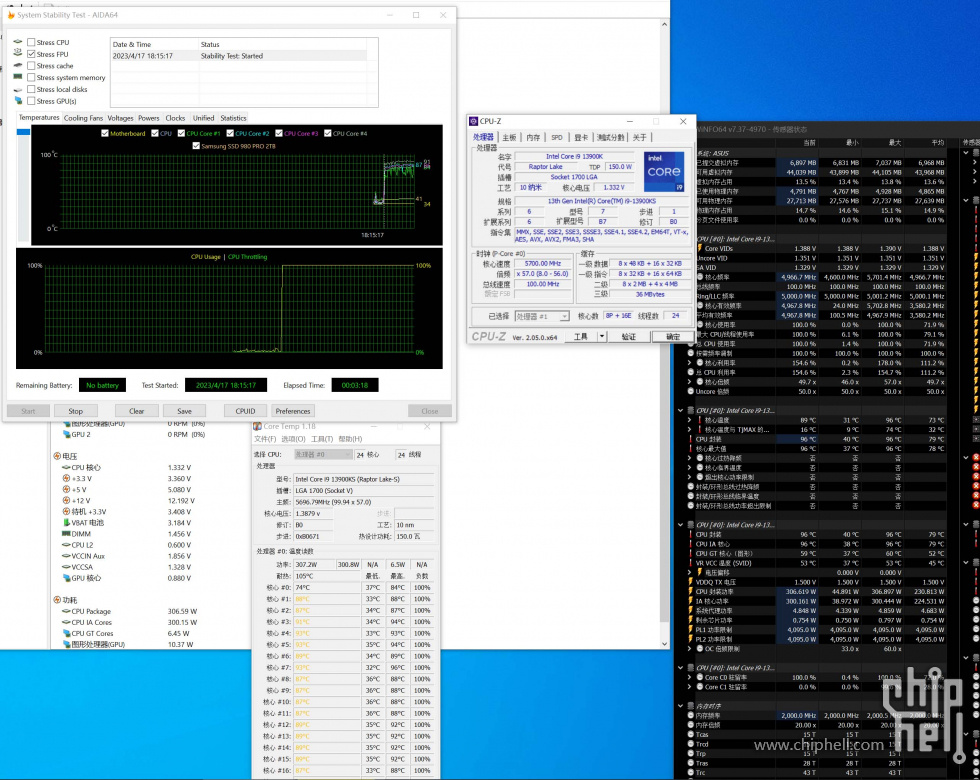The height and width of the screenshot is (780, 980).
Task: Collapse the CPU [#0] 核心温度 group in HWiNFO
Action: (681, 411)
